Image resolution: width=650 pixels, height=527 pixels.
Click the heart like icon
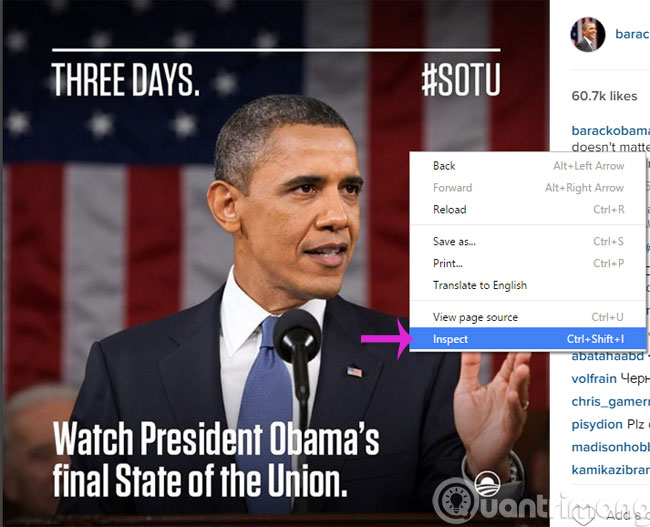(x=583, y=515)
